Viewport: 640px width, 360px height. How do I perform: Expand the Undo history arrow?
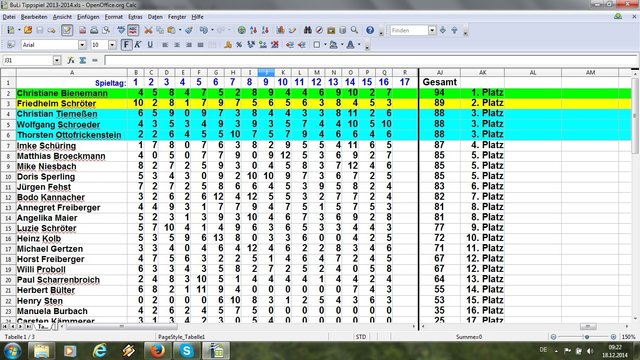pyautogui.click(x=212, y=30)
